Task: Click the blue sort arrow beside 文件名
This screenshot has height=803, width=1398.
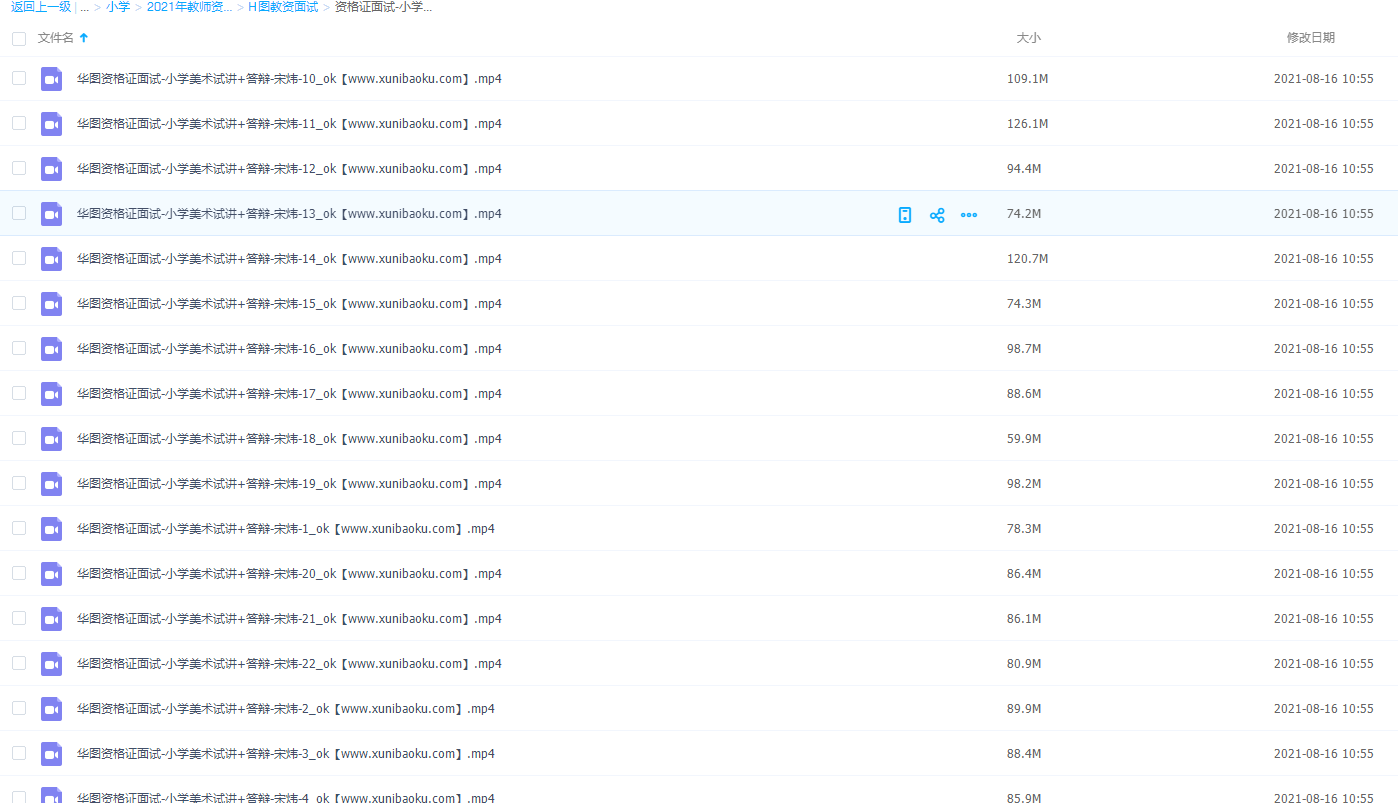Action: (84, 38)
